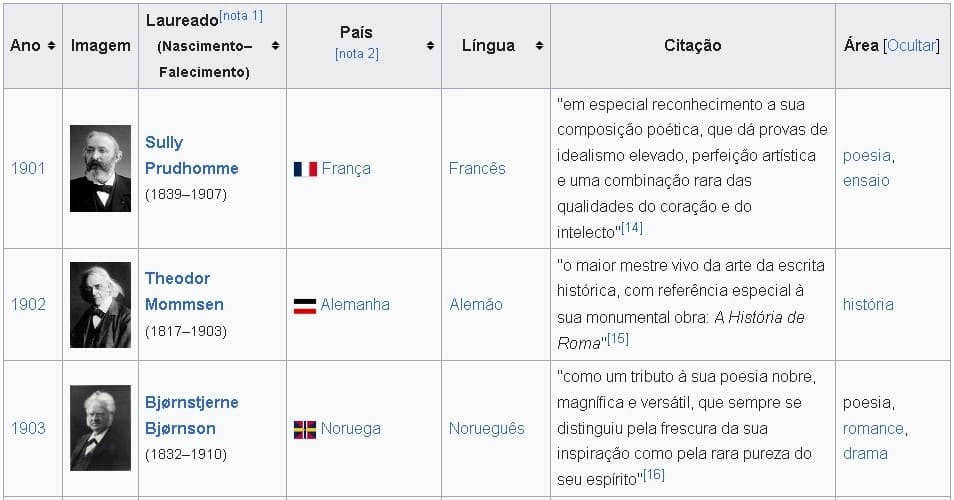The width and height of the screenshot is (954, 500).
Task: Hide the Área column via Ocultar
Action: coord(911,46)
